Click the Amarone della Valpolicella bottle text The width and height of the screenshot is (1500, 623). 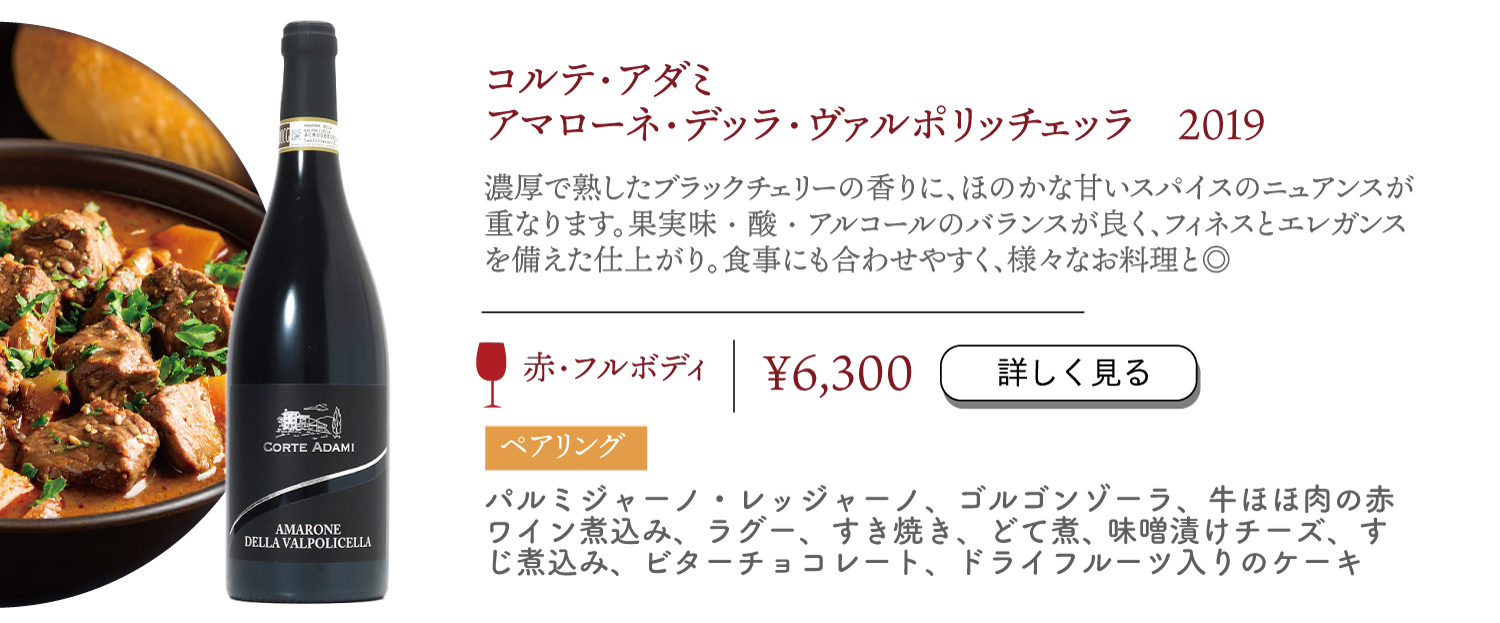coord(308,535)
